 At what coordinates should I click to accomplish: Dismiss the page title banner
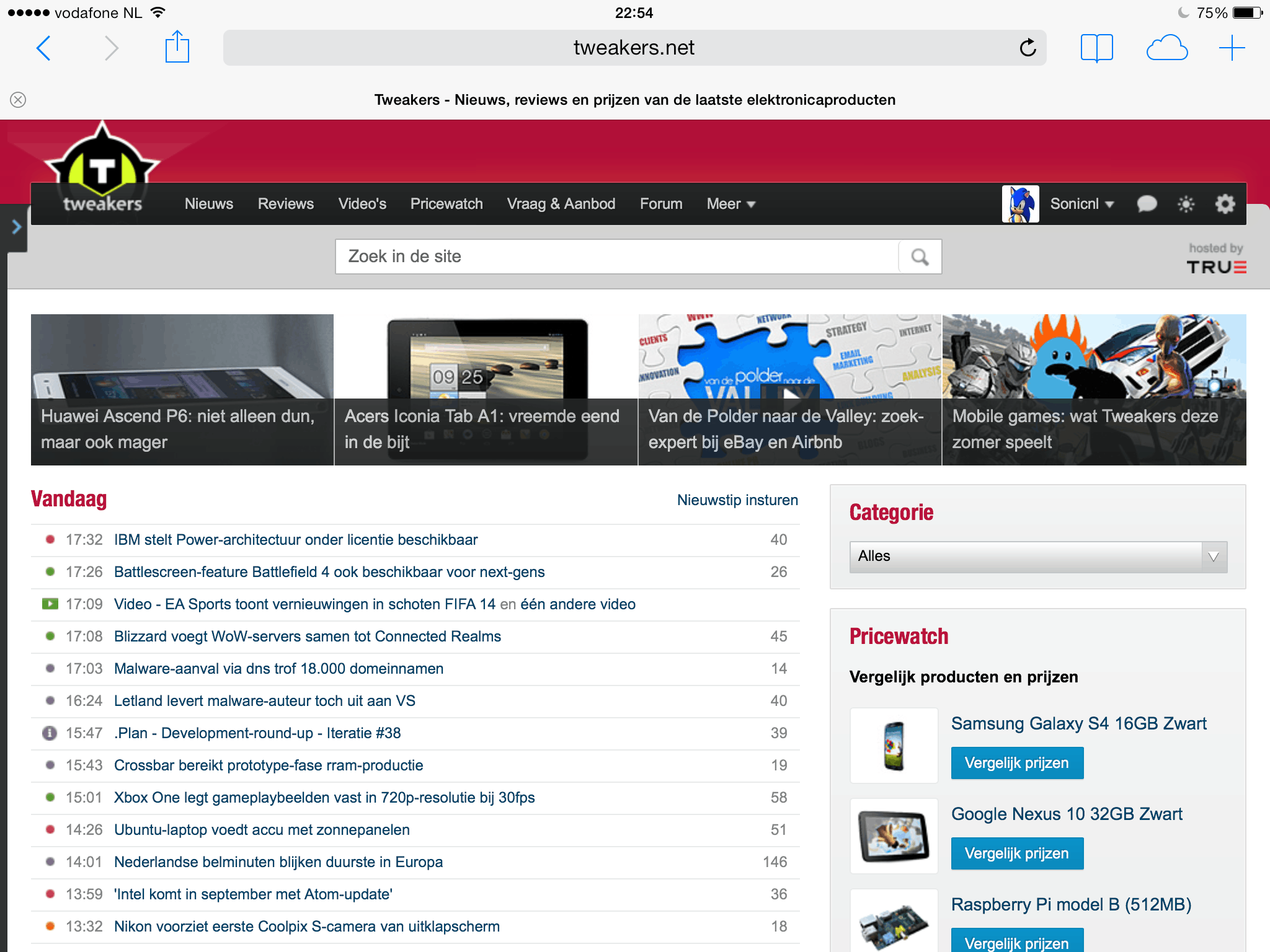[18, 100]
